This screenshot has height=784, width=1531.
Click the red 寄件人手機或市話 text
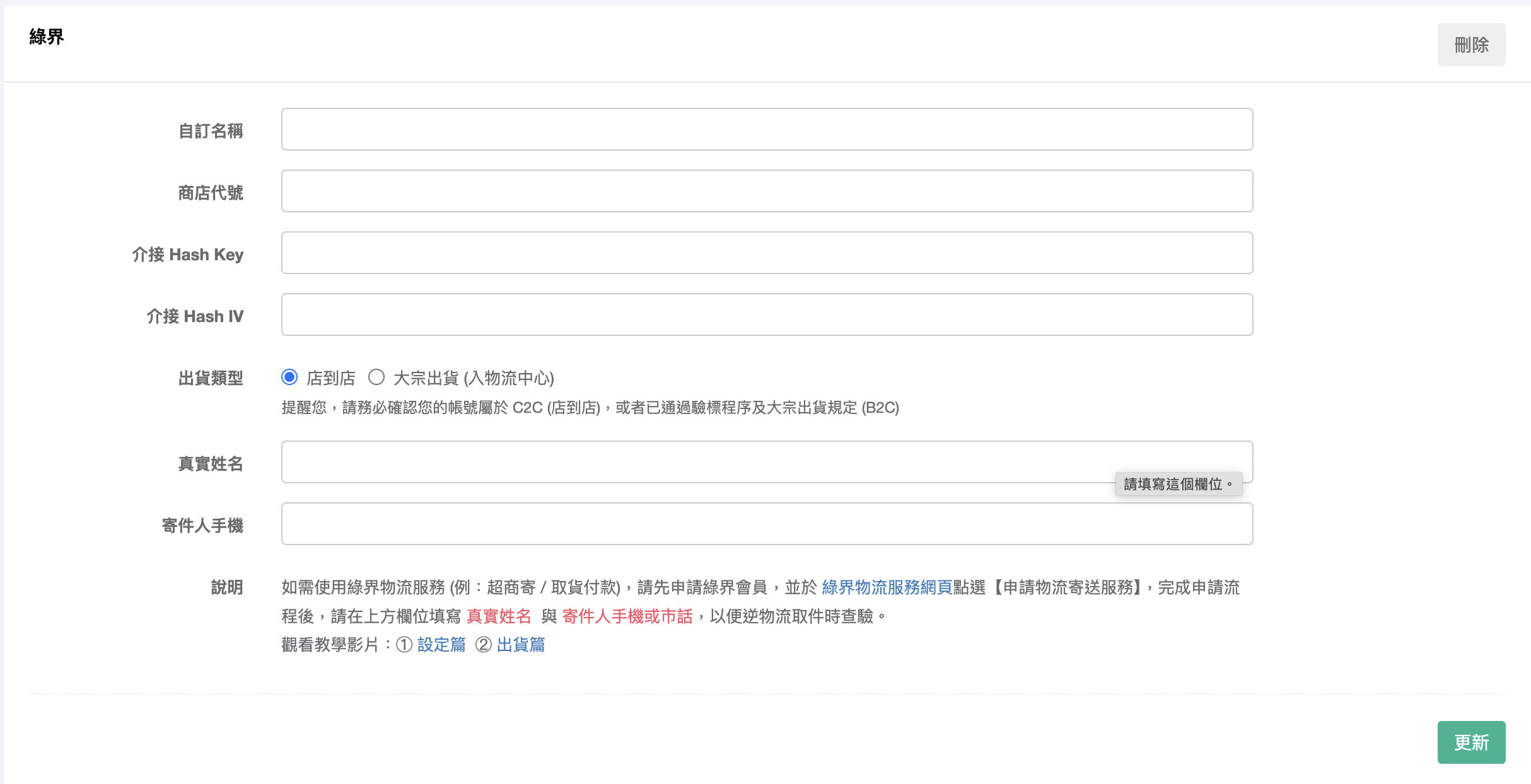point(627,616)
